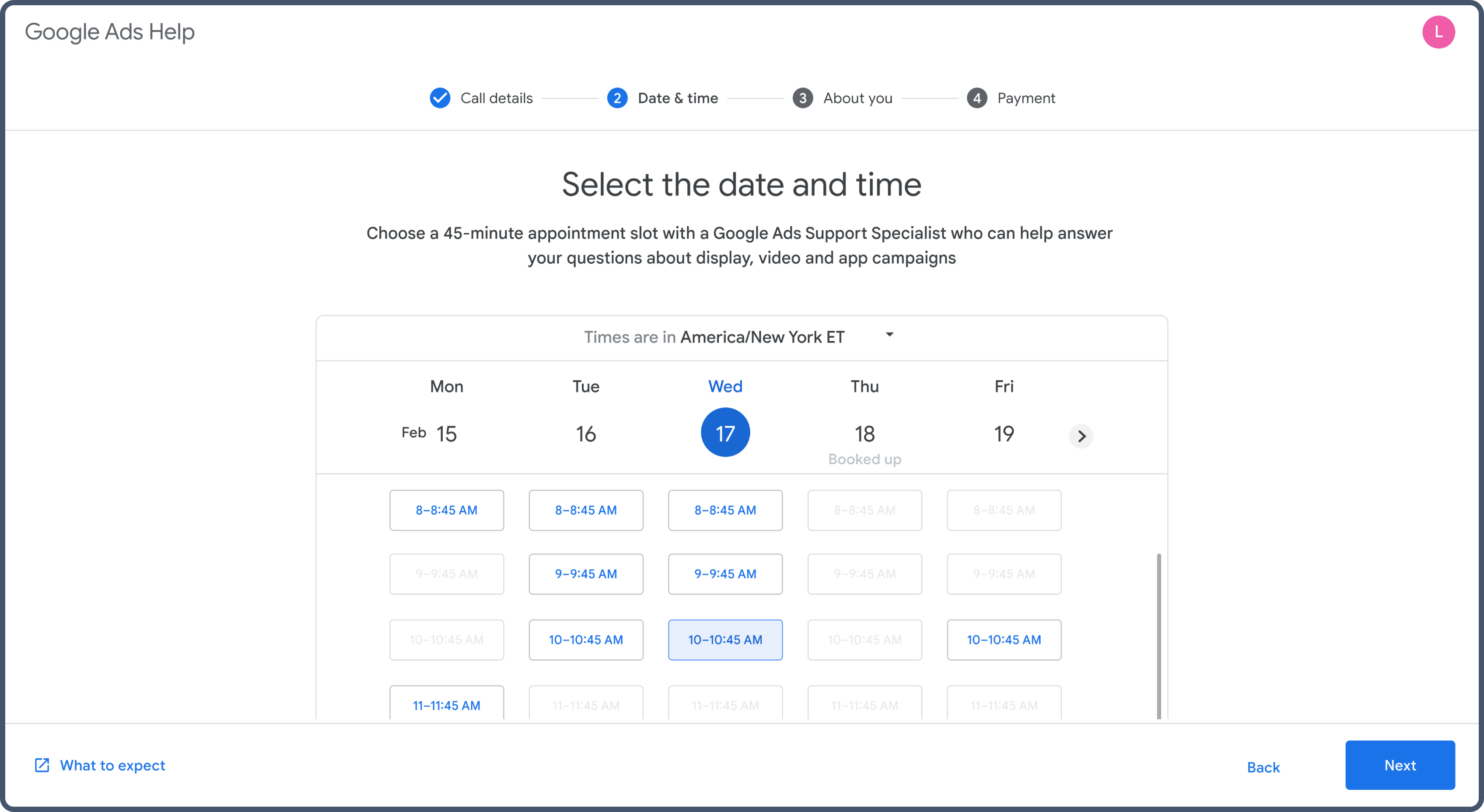This screenshot has height=812, width=1484.
Task: Click the Call details checkmark icon
Action: pyautogui.click(x=440, y=98)
